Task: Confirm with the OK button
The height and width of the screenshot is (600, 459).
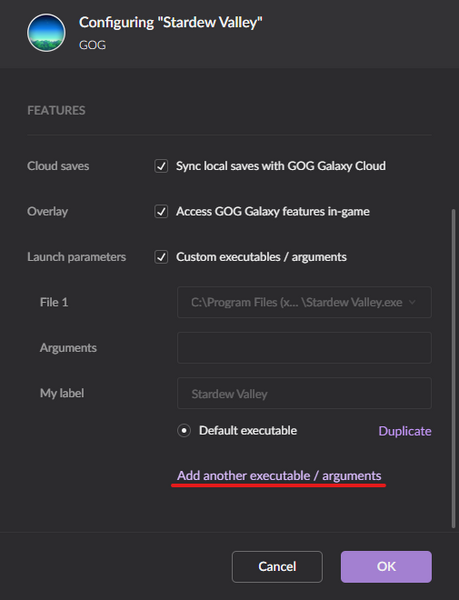Action: (386, 567)
